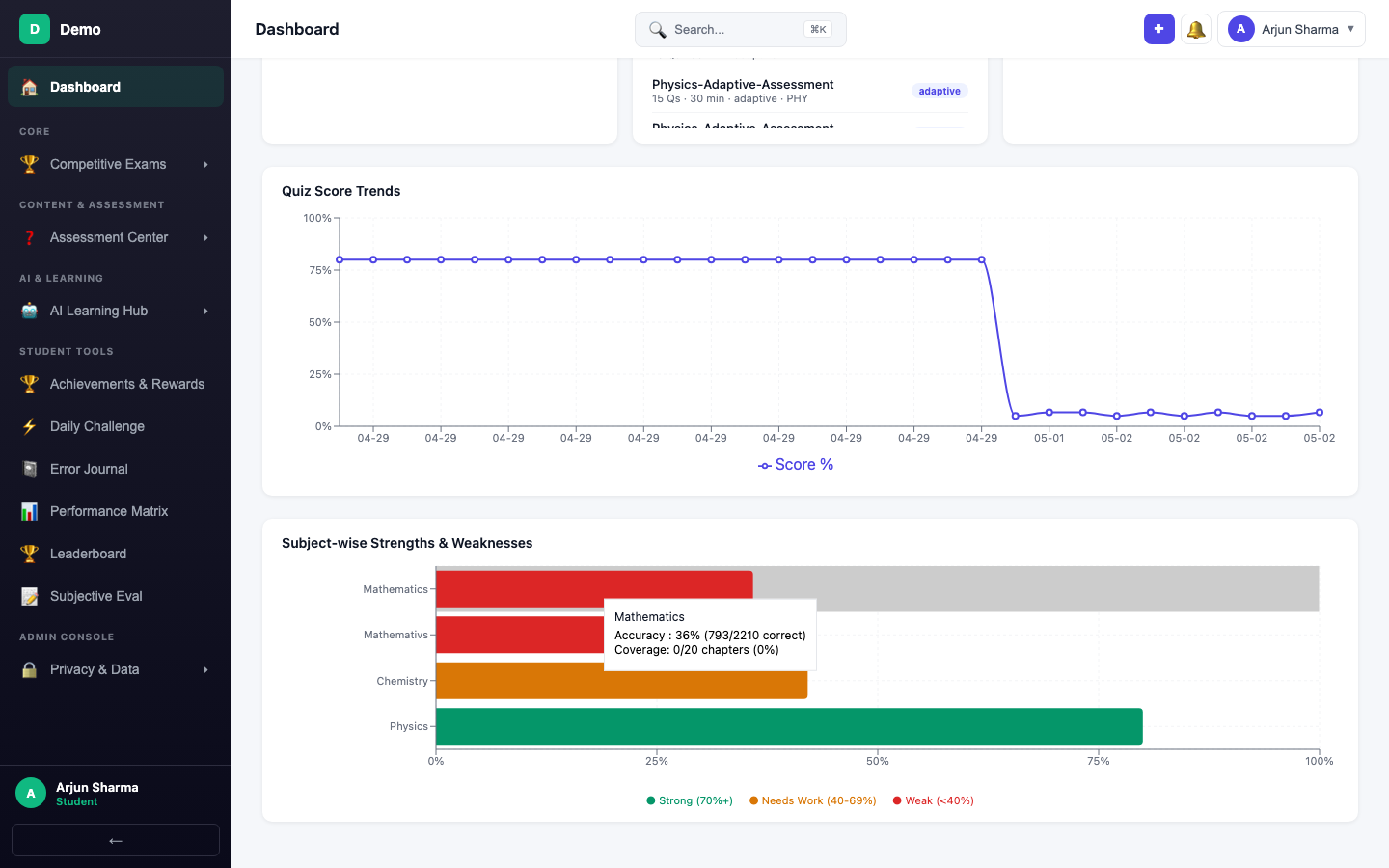The width and height of the screenshot is (1389, 868).
Task: Collapse the sidebar with the arrow button
Action: pos(116,840)
